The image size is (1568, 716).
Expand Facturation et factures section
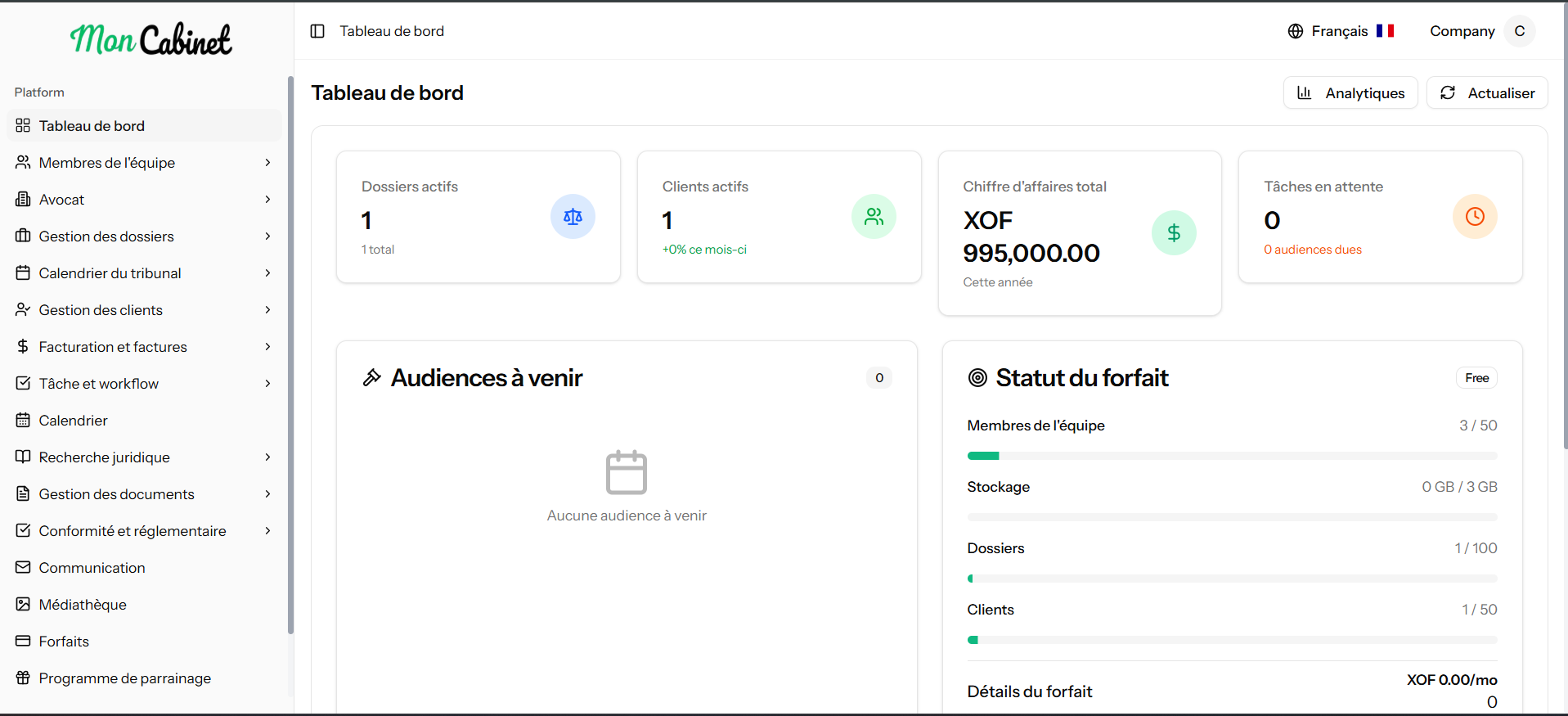pos(267,347)
